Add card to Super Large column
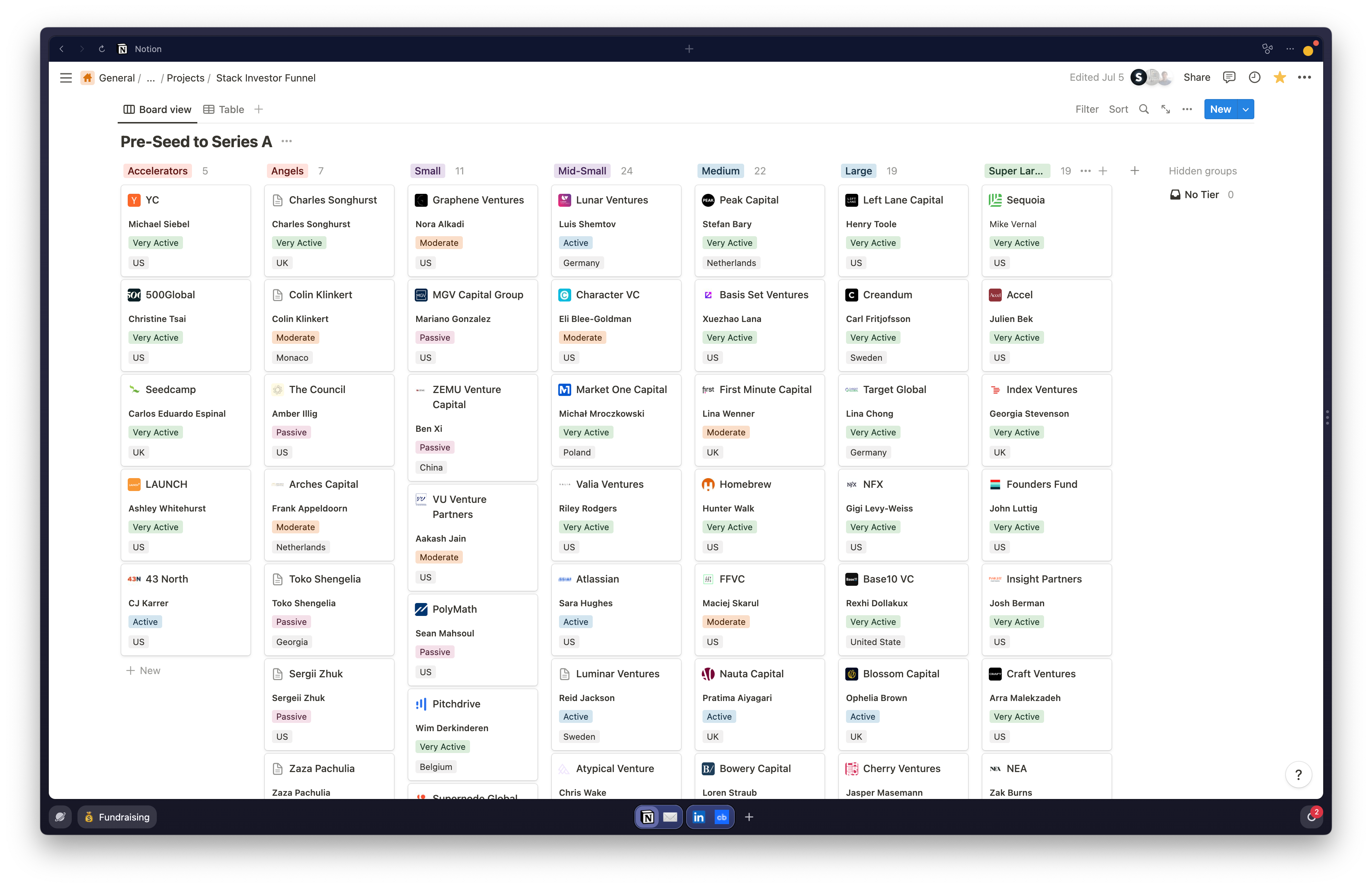Image resolution: width=1372 pixels, height=888 pixels. tap(1103, 171)
